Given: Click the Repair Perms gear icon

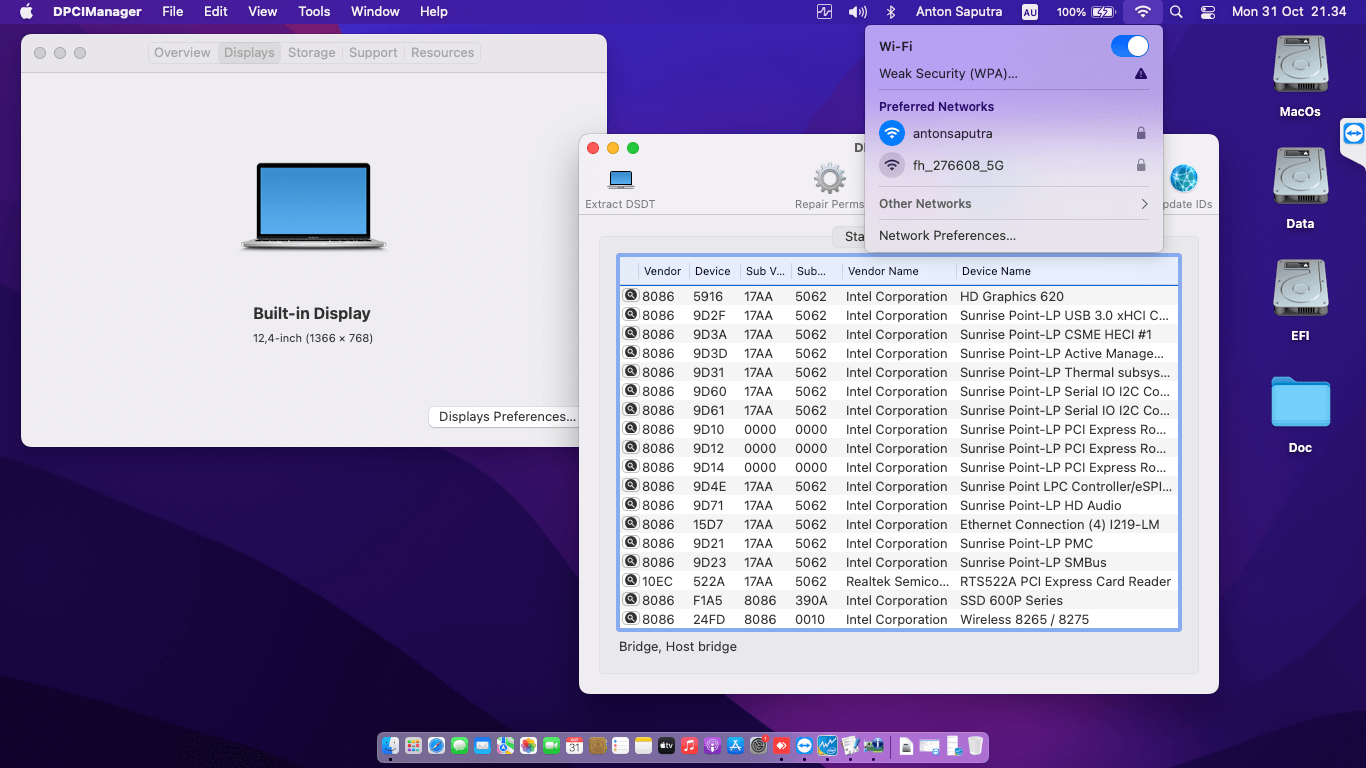Looking at the screenshot, I should coord(829,180).
